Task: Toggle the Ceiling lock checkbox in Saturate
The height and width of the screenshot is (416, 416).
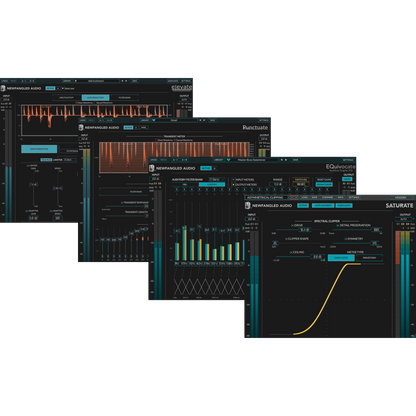Action: pyautogui.click(x=291, y=252)
